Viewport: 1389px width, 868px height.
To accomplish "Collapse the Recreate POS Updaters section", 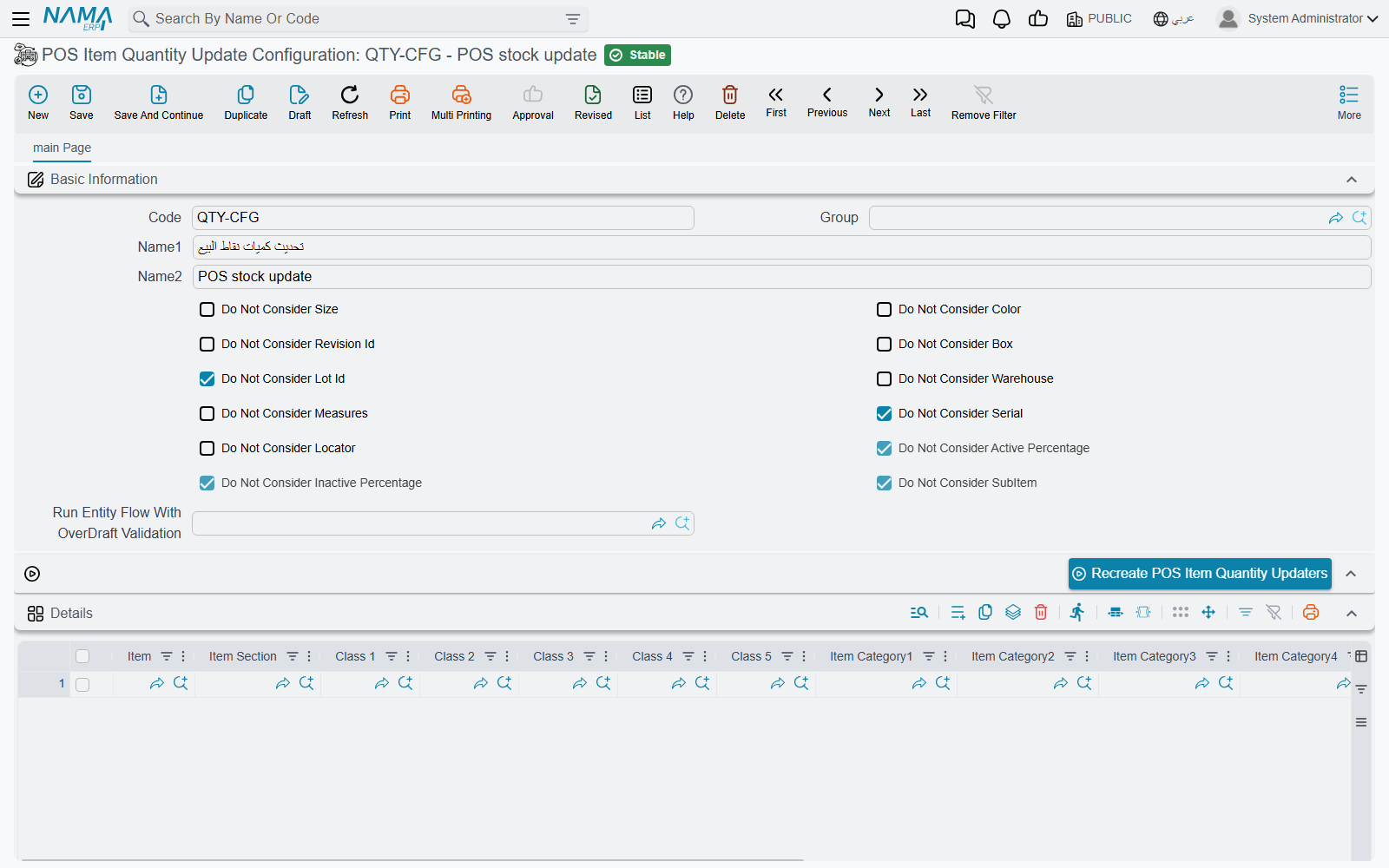I will [1351, 574].
